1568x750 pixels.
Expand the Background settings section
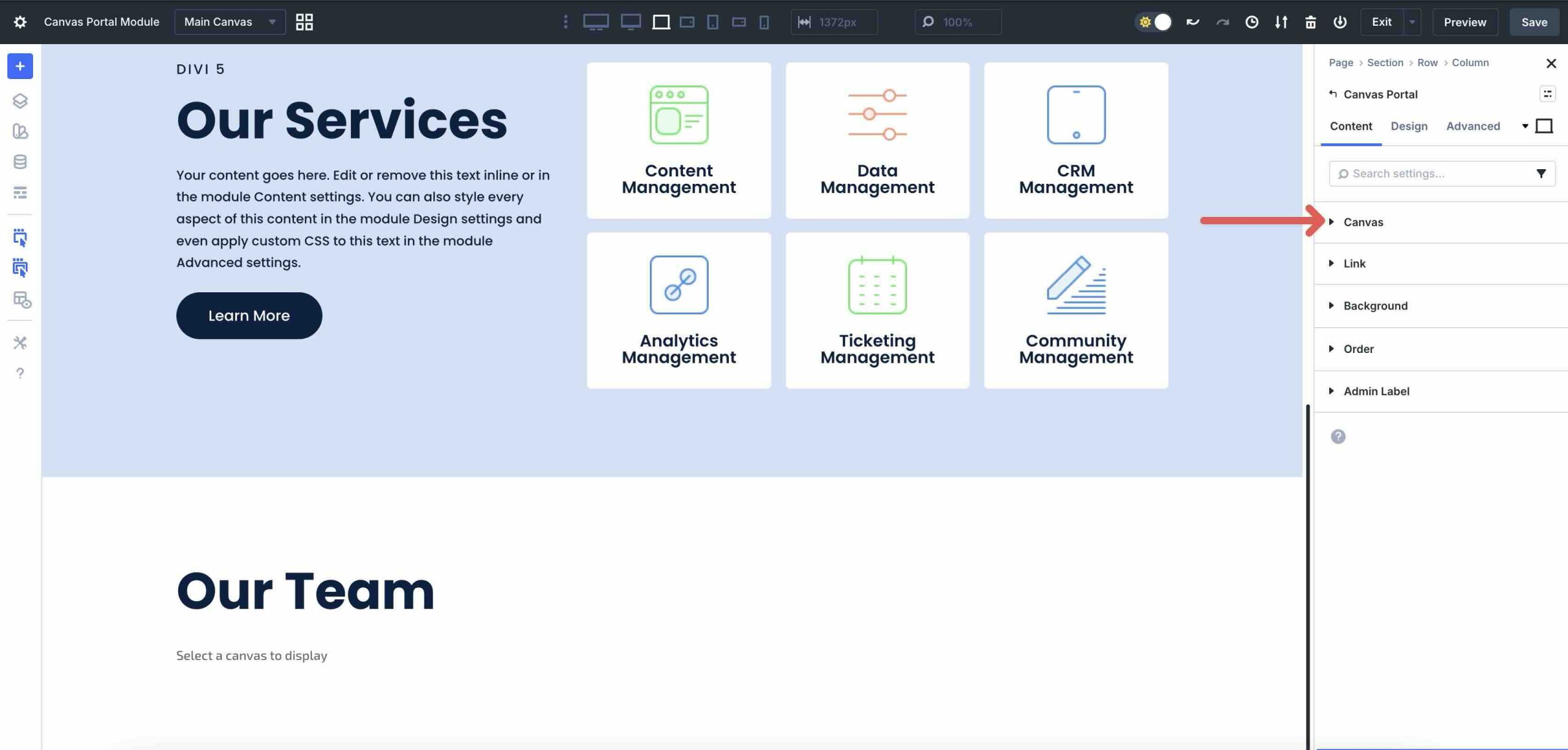coord(1375,305)
